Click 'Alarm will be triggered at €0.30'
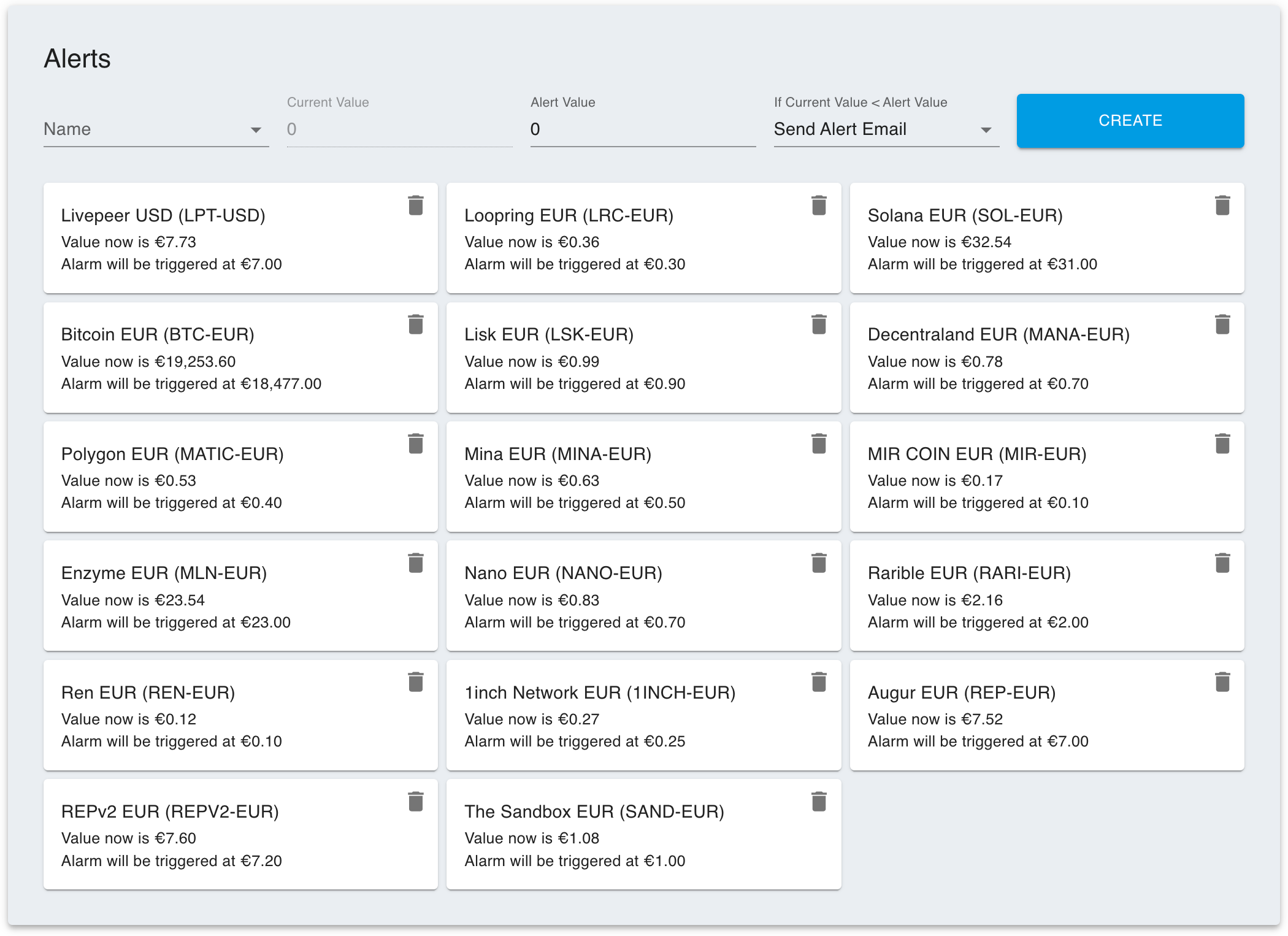 click(575, 264)
